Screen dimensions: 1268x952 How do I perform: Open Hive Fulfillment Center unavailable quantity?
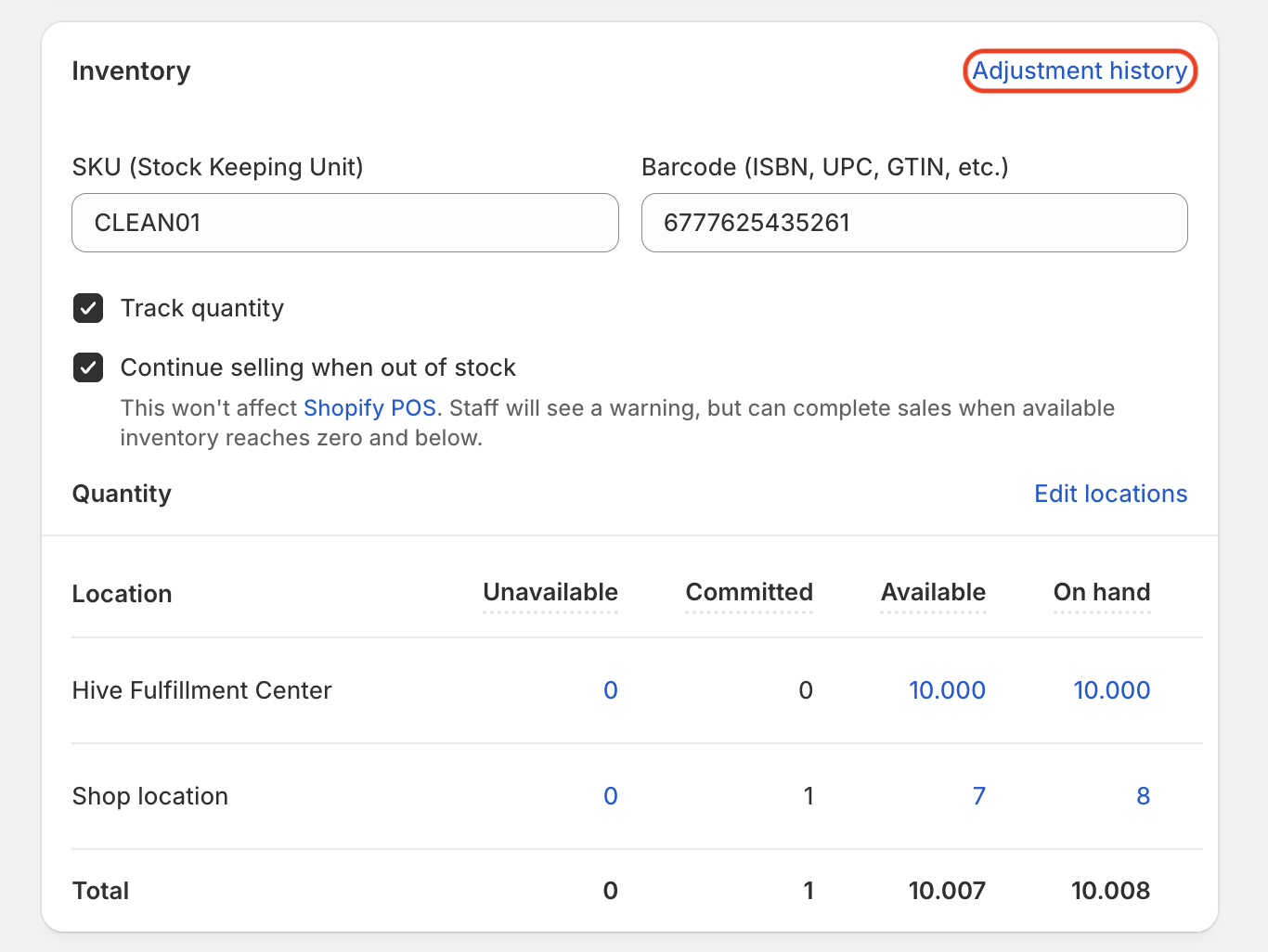point(610,690)
